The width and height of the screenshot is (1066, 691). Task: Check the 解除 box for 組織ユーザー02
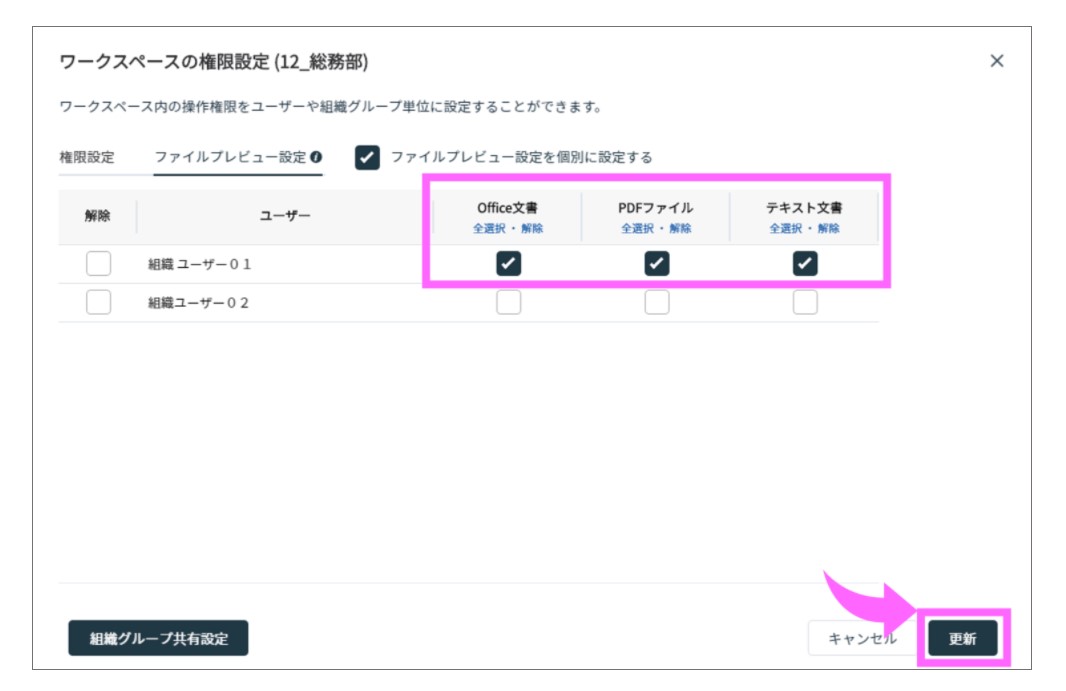(x=98, y=302)
